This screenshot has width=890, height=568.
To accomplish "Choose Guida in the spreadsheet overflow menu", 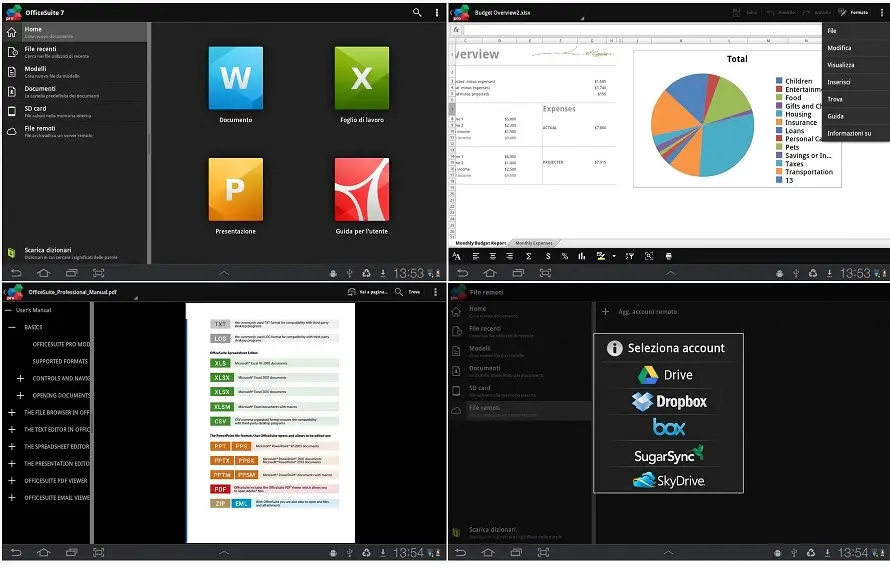I will (856, 116).
